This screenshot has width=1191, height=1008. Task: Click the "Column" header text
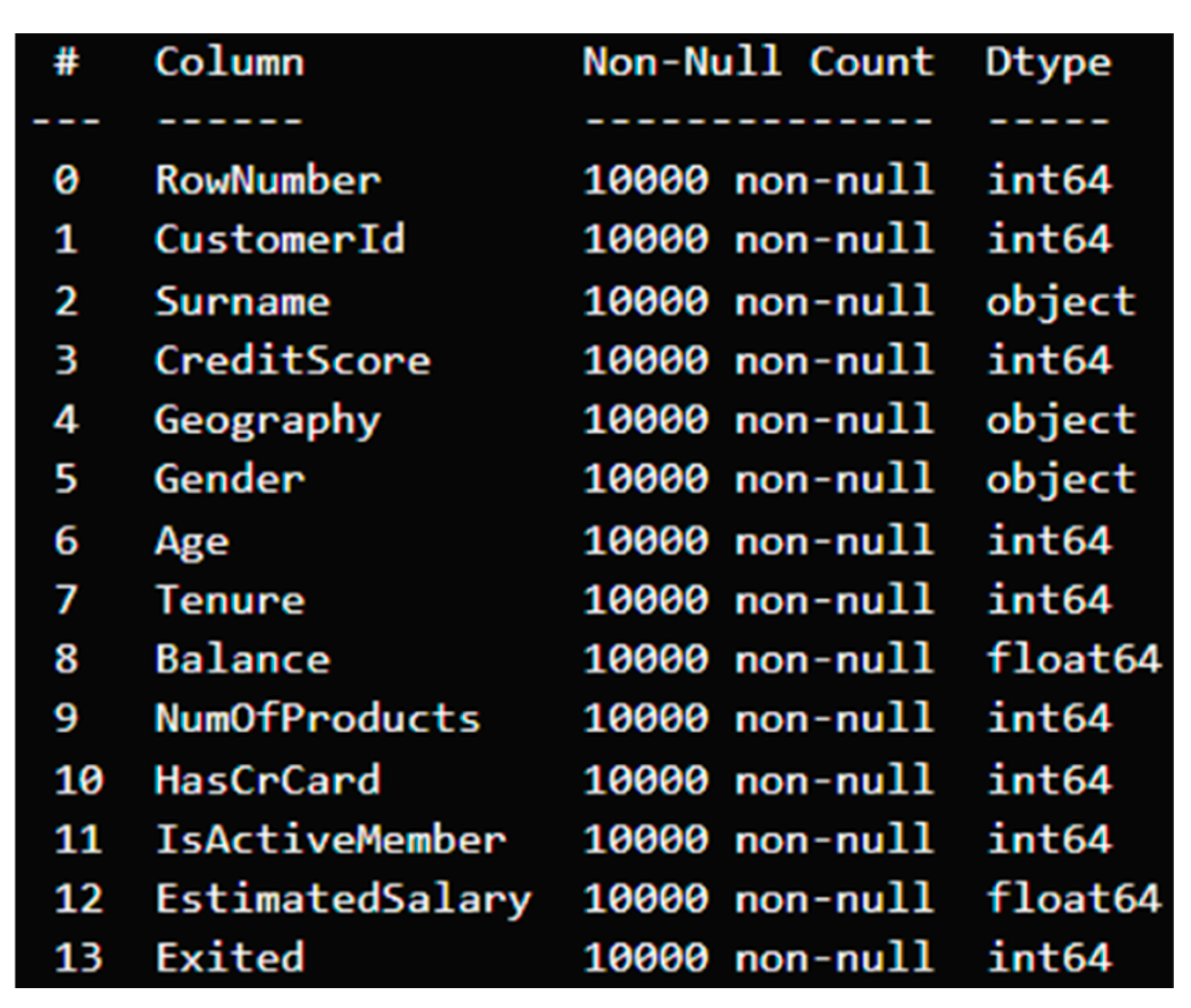click(x=229, y=62)
